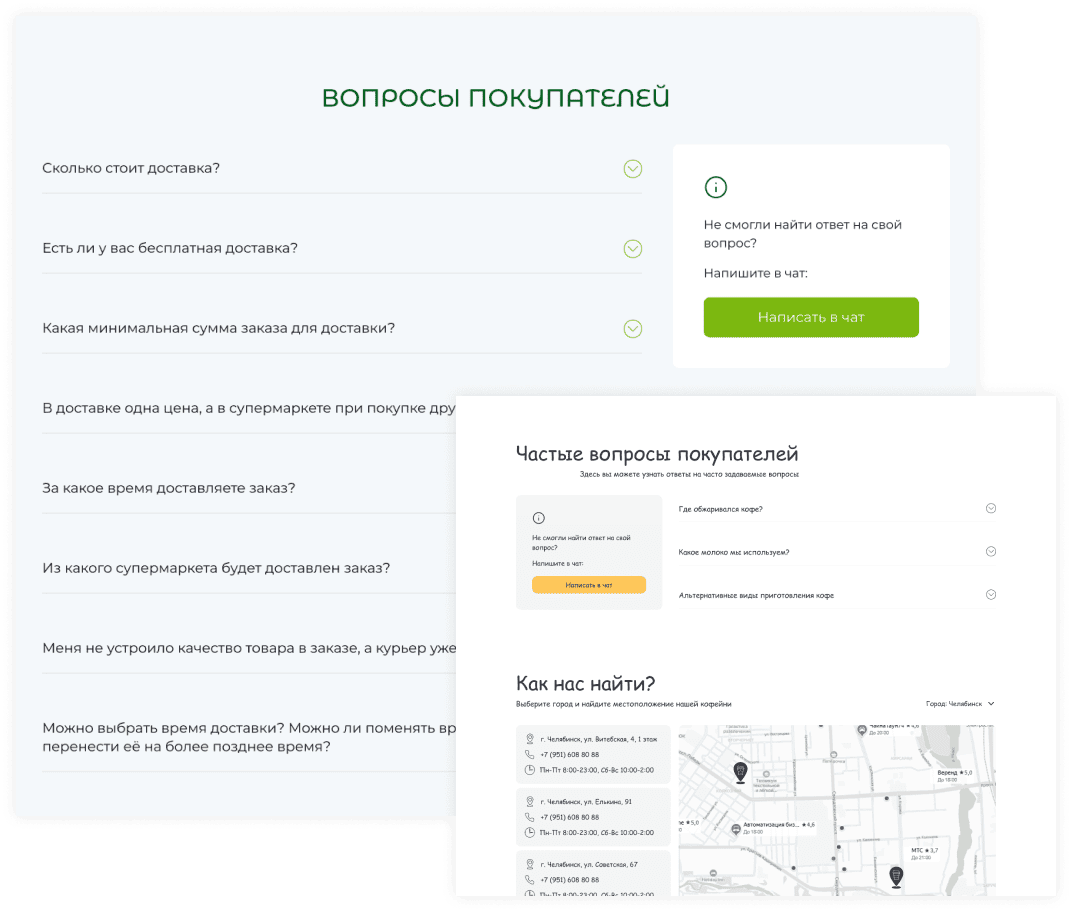Expand "Сколько стоит доставка?" question
Screen dimensions: 1072x912
[632, 169]
